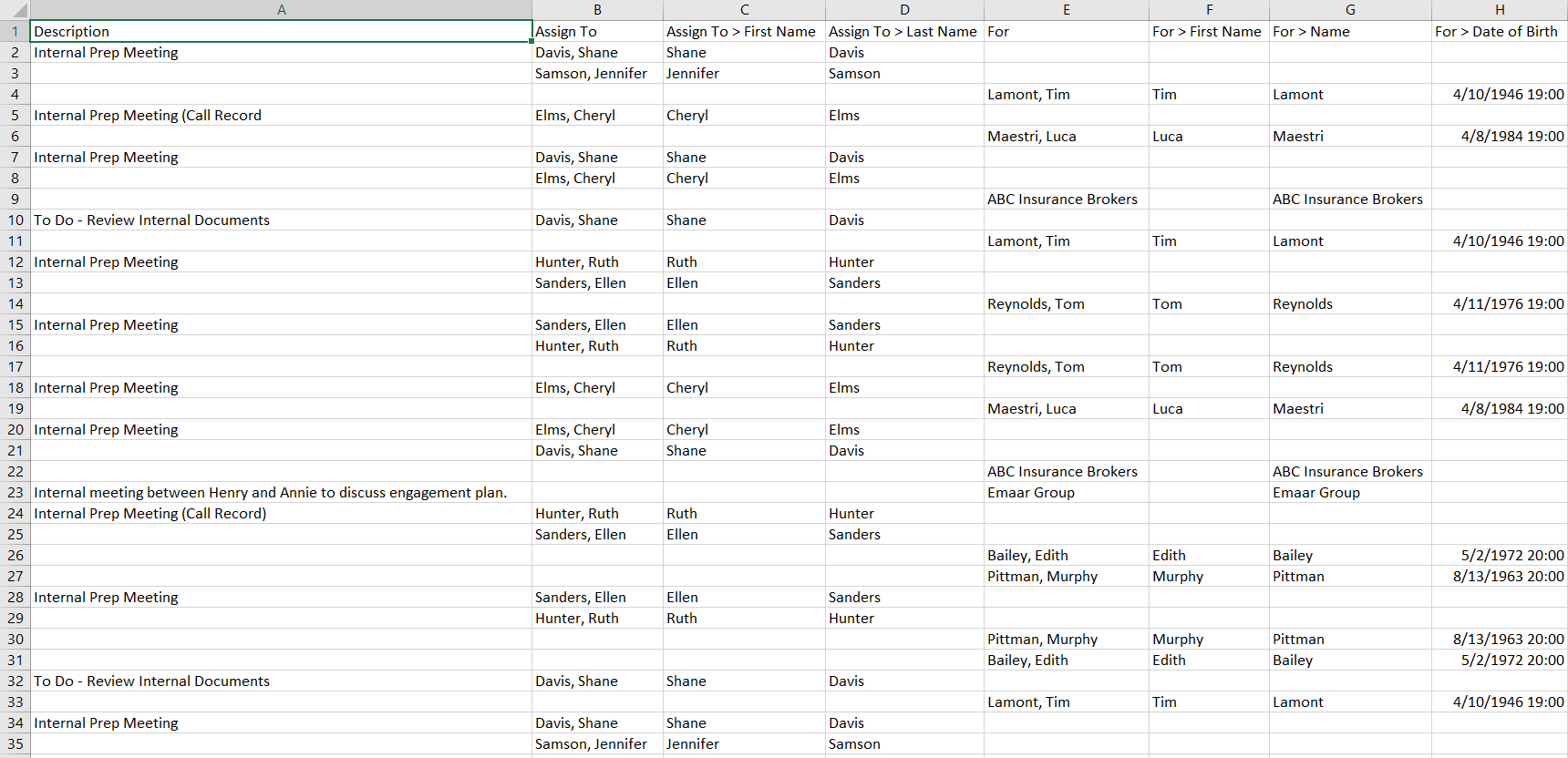The width and height of the screenshot is (1568, 758).
Task: Click the 'For > Date of Birth' header cell
Action: [1497, 32]
